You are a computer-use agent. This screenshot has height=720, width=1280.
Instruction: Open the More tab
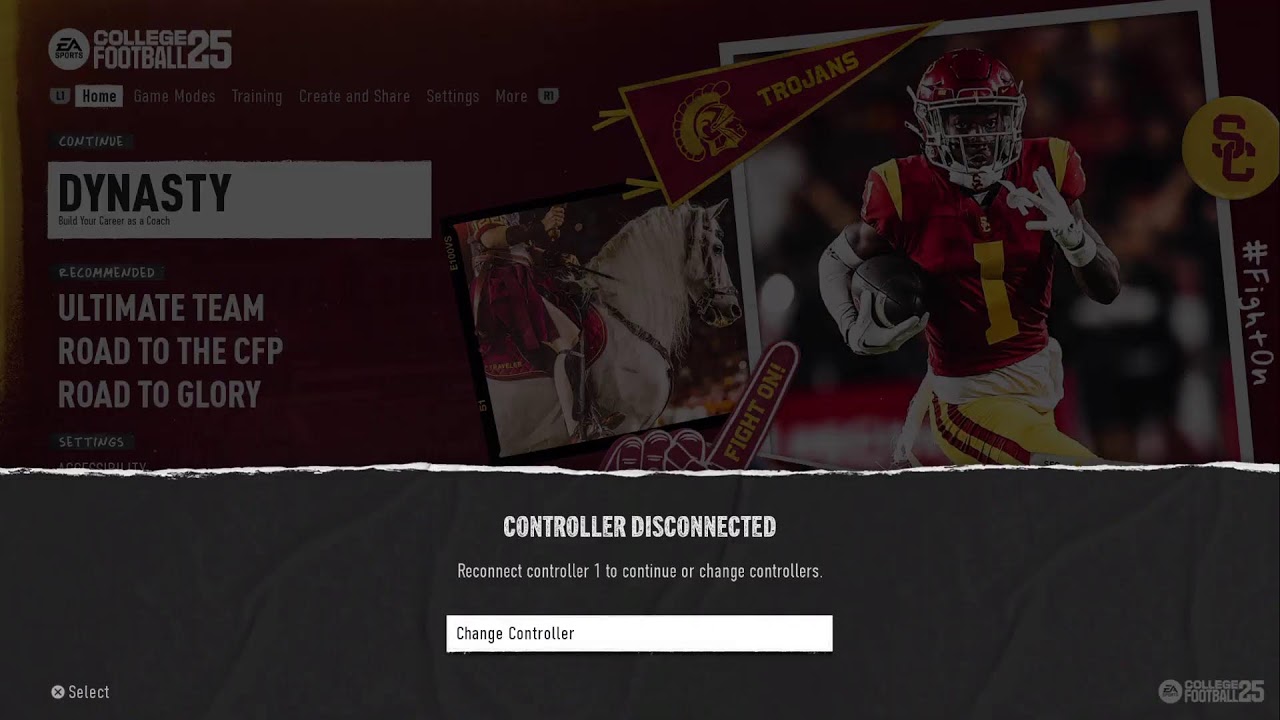pyautogui.click(x=511, y=96)
